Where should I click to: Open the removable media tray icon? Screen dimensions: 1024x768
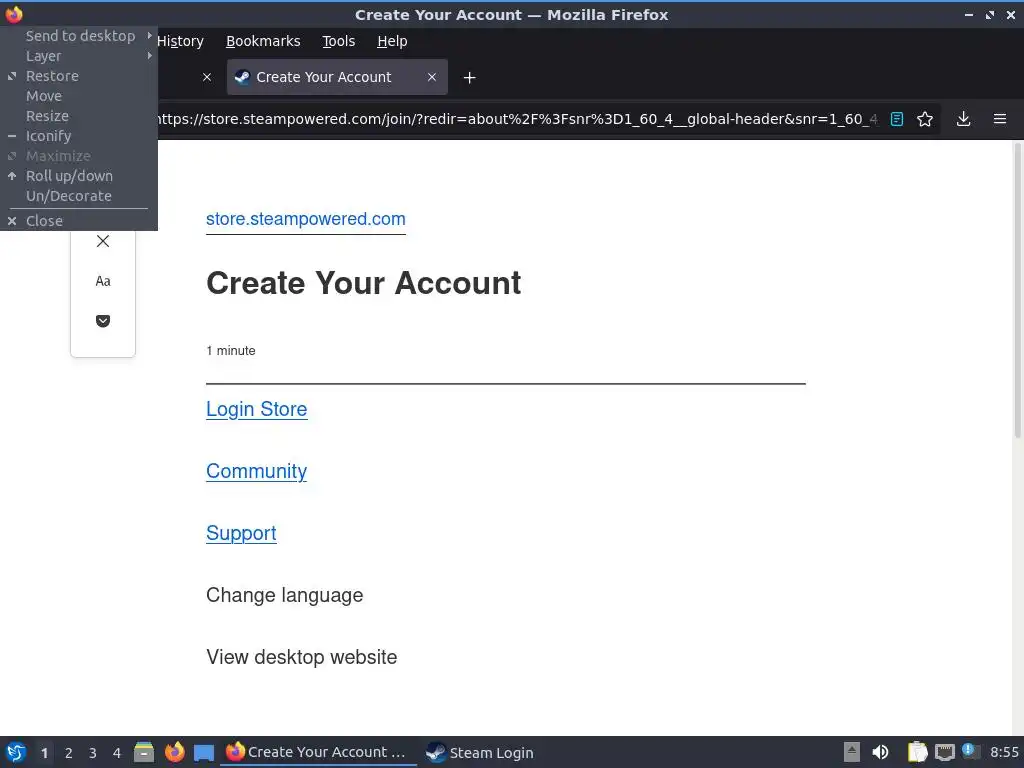(x=852, y=752)
